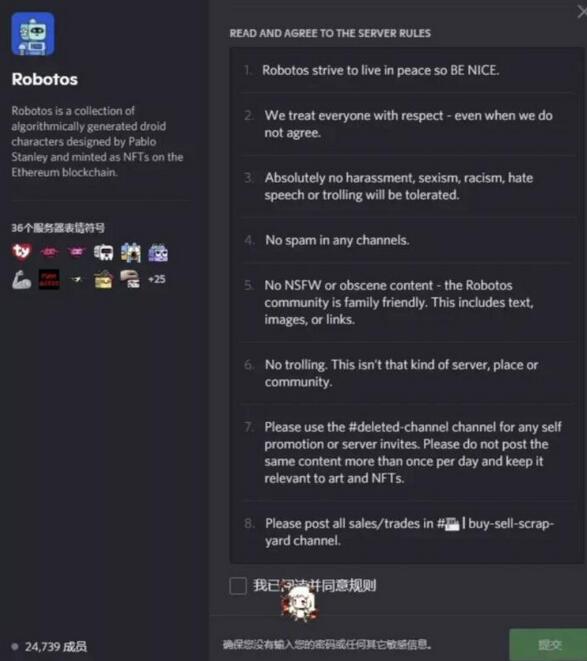587x661 pixels.
Task: Tick the 我已阅读并同意规则 checkbox
Action: point(238,586)
